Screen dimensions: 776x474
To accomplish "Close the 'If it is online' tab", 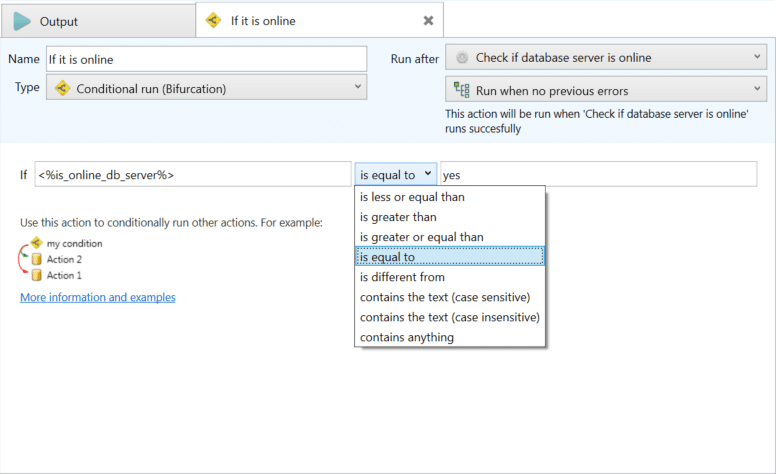I will pyautogui.click(x=429, y=20).
